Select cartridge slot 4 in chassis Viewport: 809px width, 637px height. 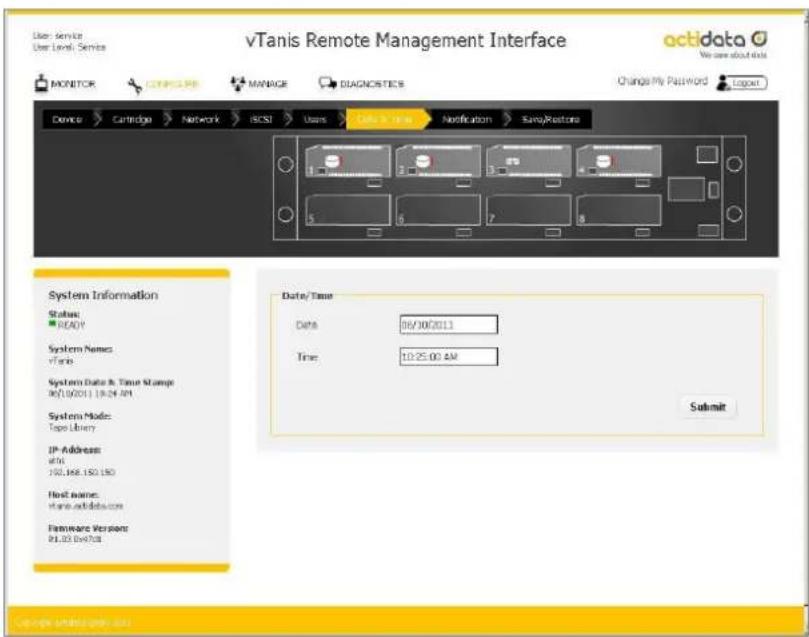point(619,161)
